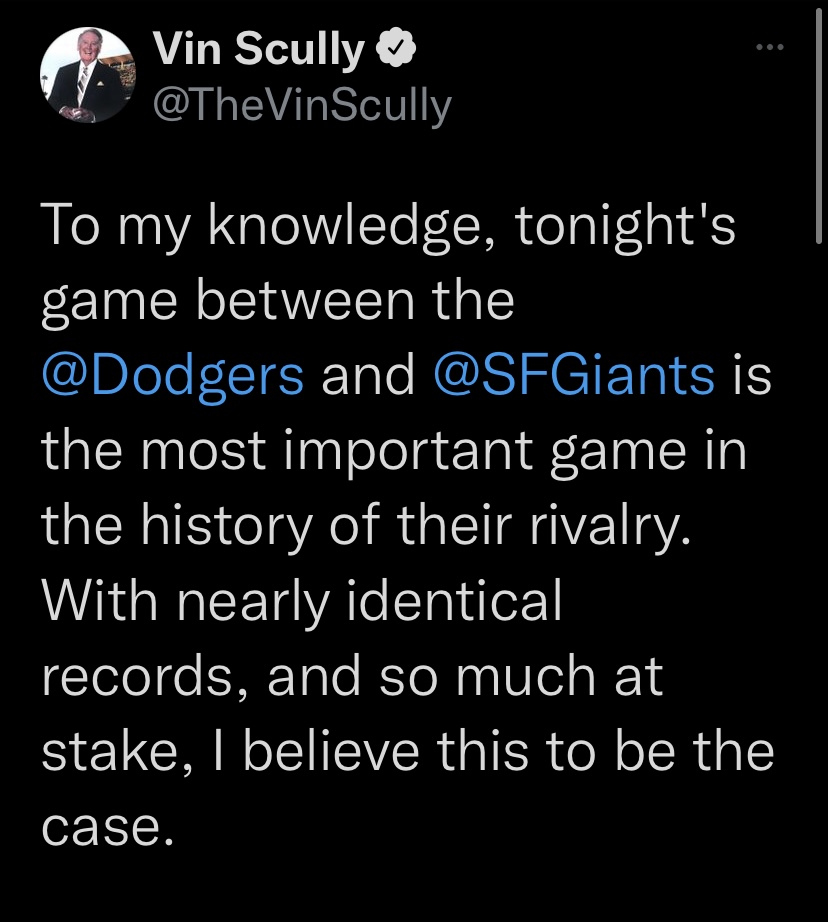Viewport: 828px width, 922px height.
Task: Click the word "believe" in the tweet
Action: pyautogui.click(x=331, y=751)
